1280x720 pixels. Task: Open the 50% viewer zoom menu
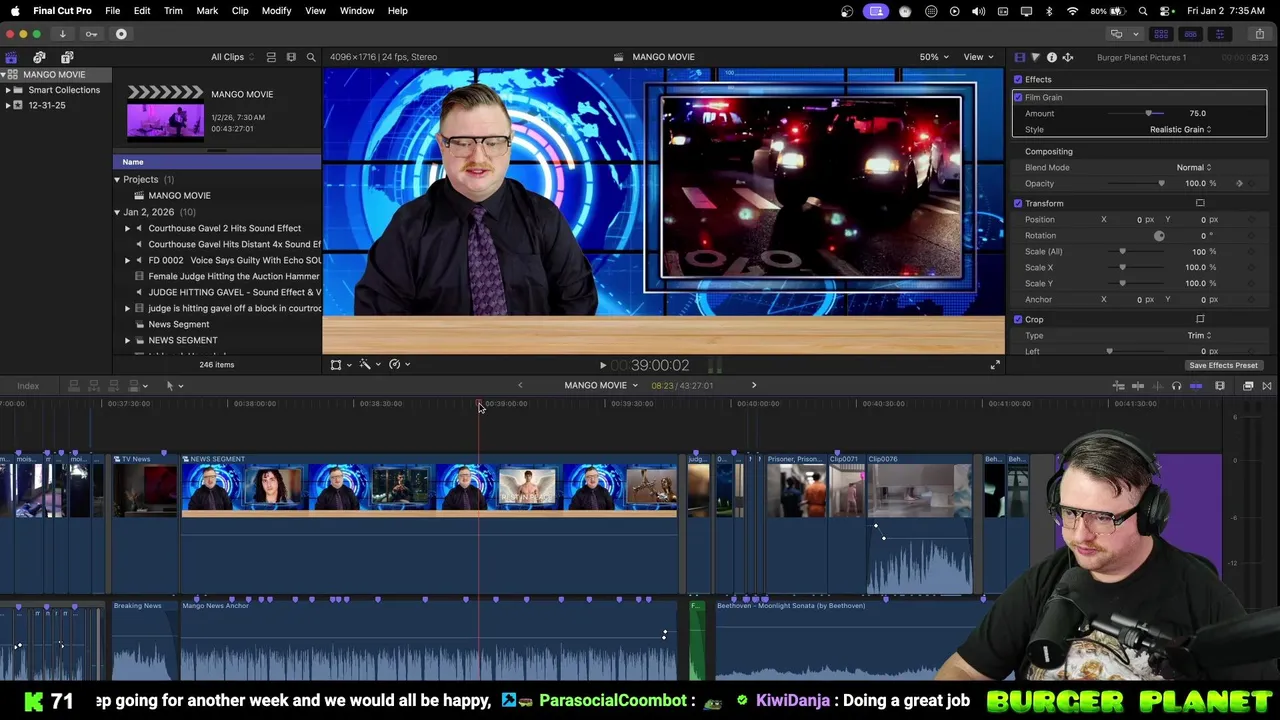[934, 57]
